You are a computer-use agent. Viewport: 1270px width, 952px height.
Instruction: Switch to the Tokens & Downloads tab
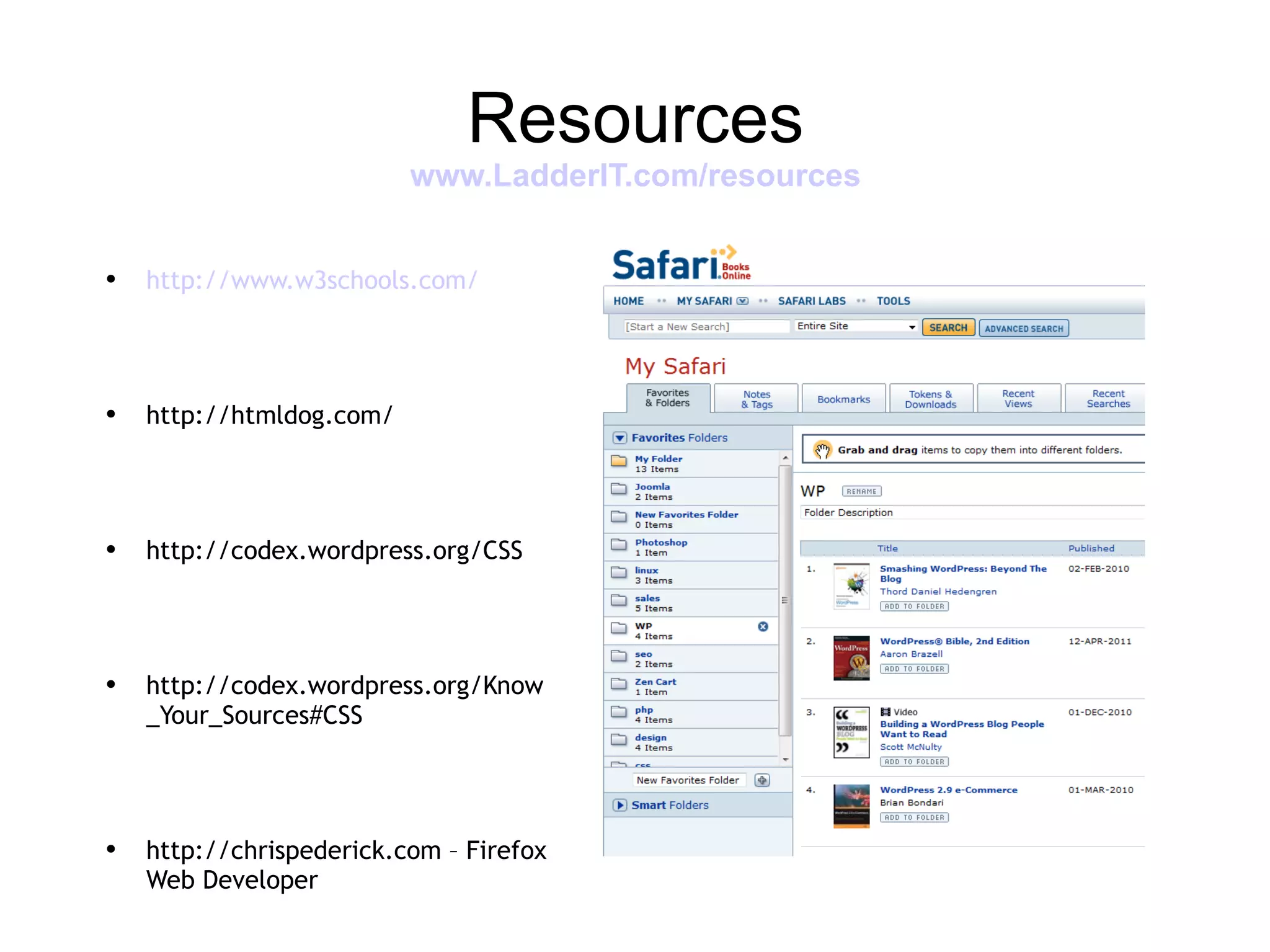click(931, 399)
